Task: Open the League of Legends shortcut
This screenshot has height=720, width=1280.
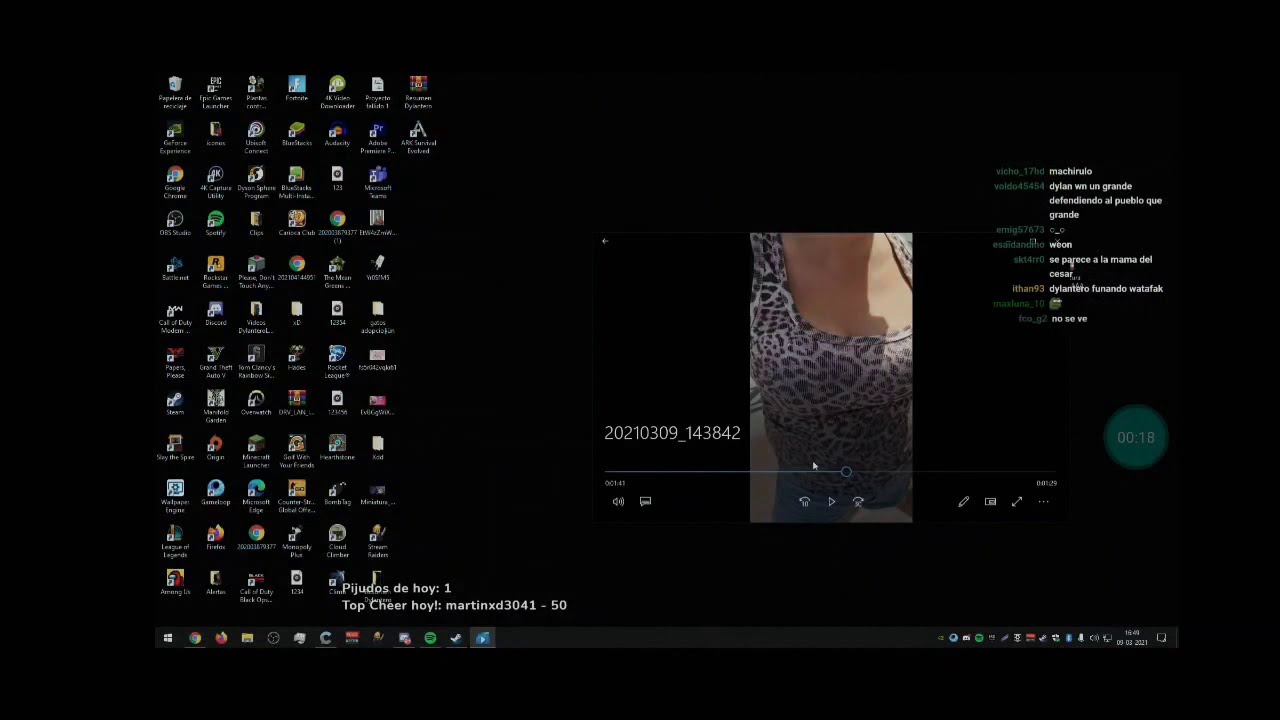Action: point(175,541)
